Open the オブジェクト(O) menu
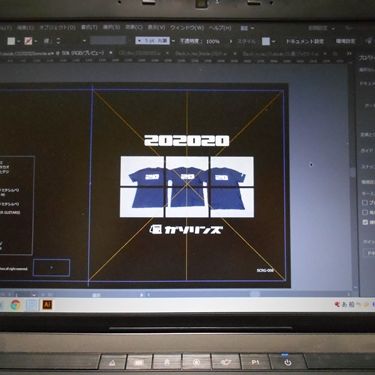The width and height of the screenshot is (375, 375). coord(57,28)
